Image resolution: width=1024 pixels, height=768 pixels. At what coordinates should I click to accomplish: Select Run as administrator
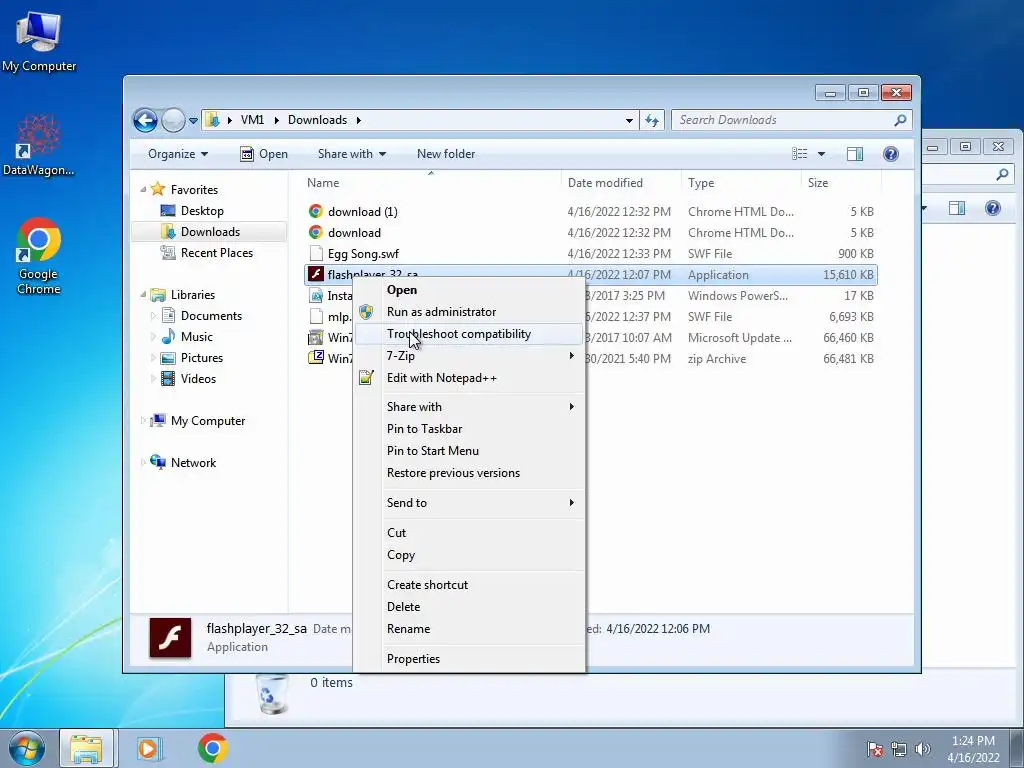pyautogui.click(x=469, y=312)
